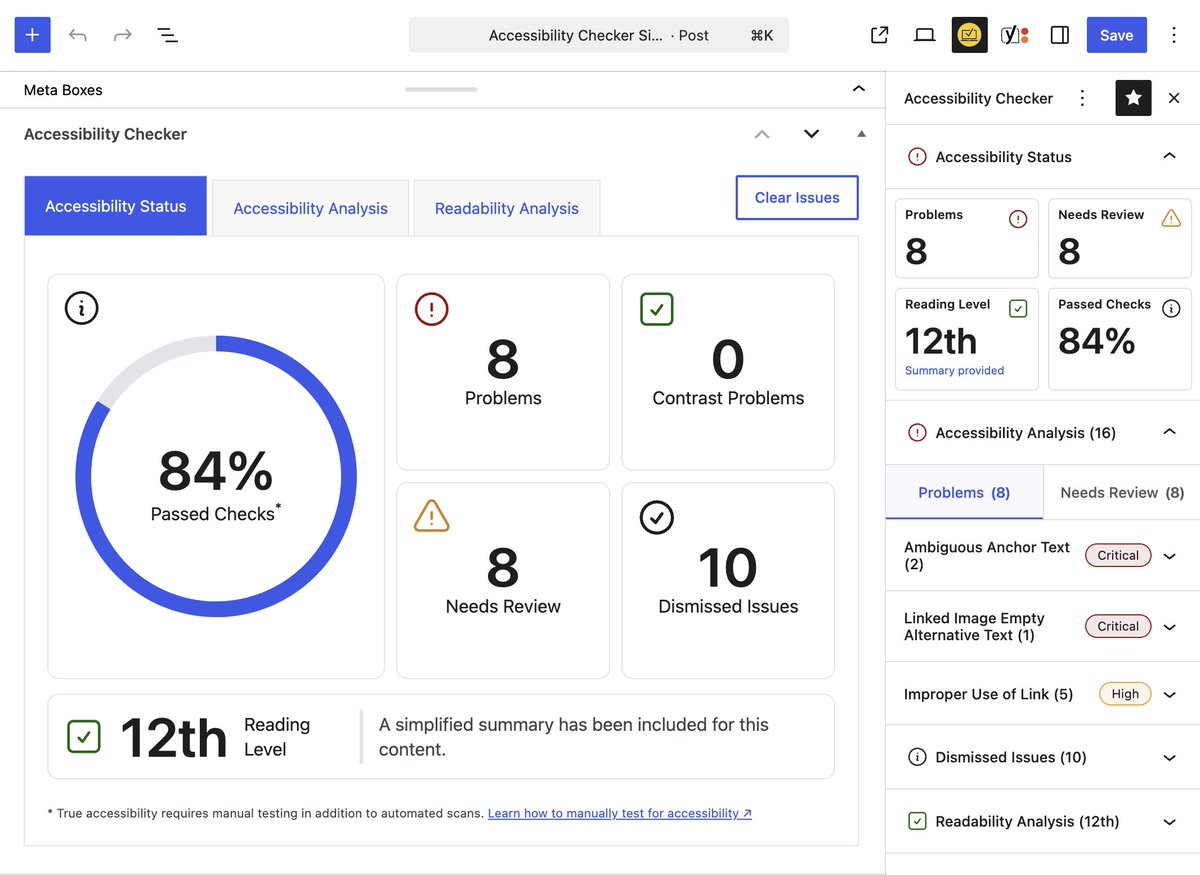Viewport: 1200px width, 875px height.
Task: Switch to the Readability Analysis tab
Action: [x=506, y=208]
